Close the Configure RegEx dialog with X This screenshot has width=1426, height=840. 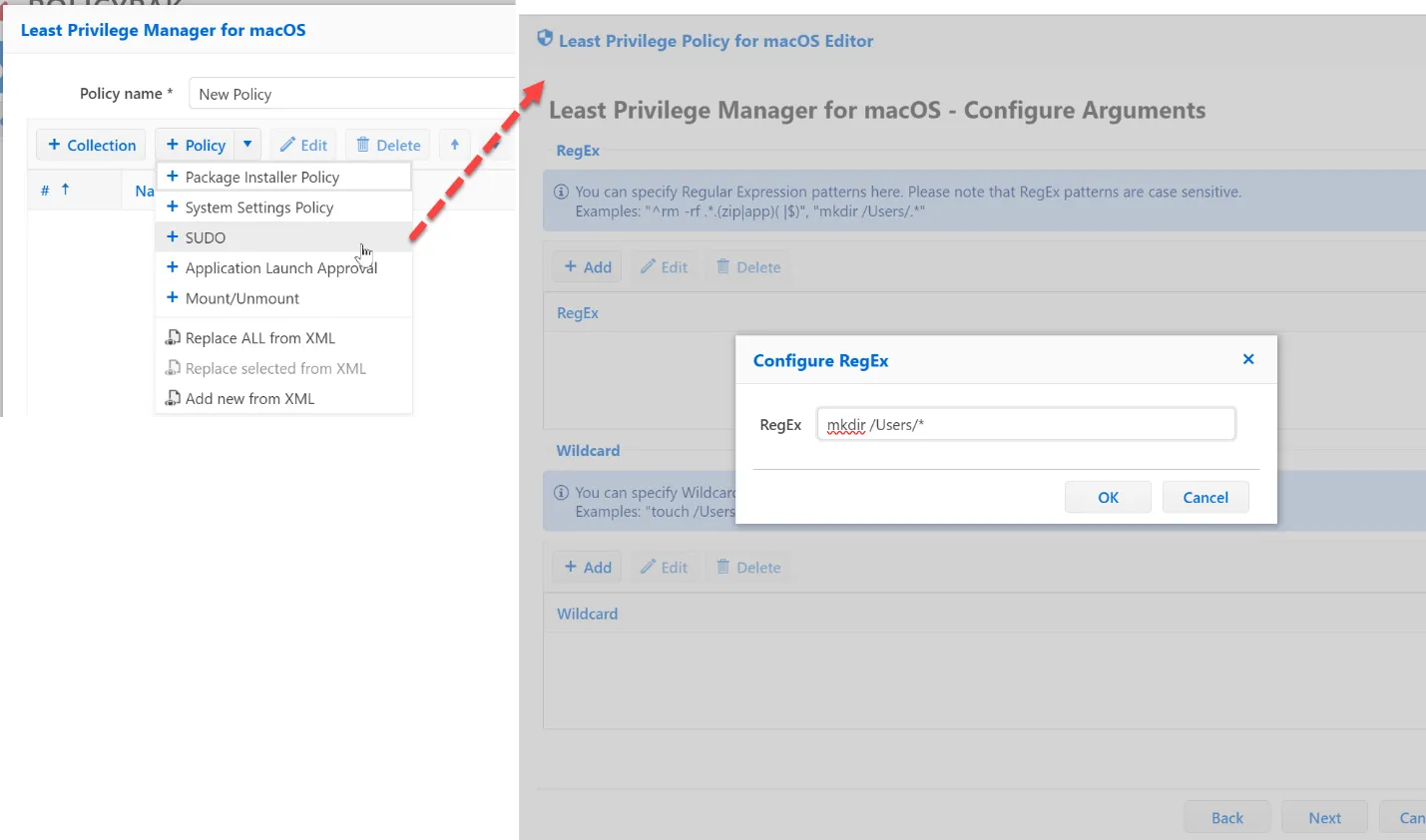pyautogui.click(x=1247, y=359)
